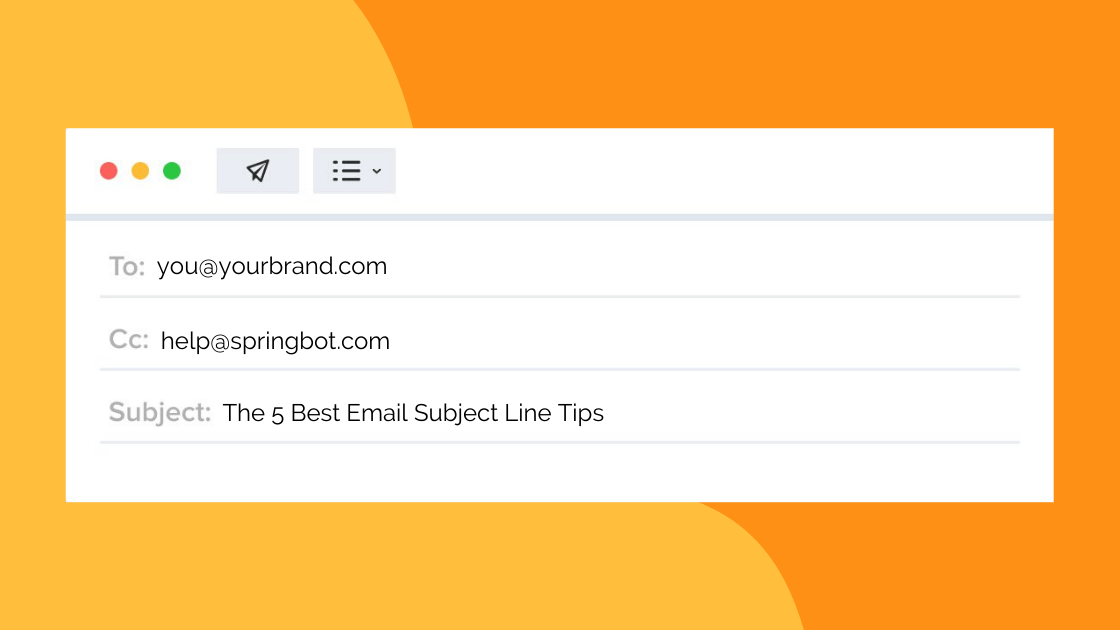
Task: Click the "To:" field label
Action: (x=127, y=267)
